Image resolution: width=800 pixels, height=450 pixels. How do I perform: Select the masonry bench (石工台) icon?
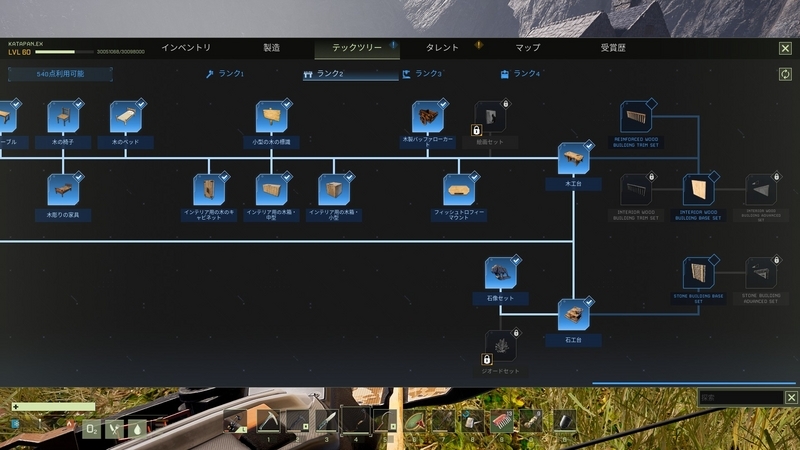[573, 315]
